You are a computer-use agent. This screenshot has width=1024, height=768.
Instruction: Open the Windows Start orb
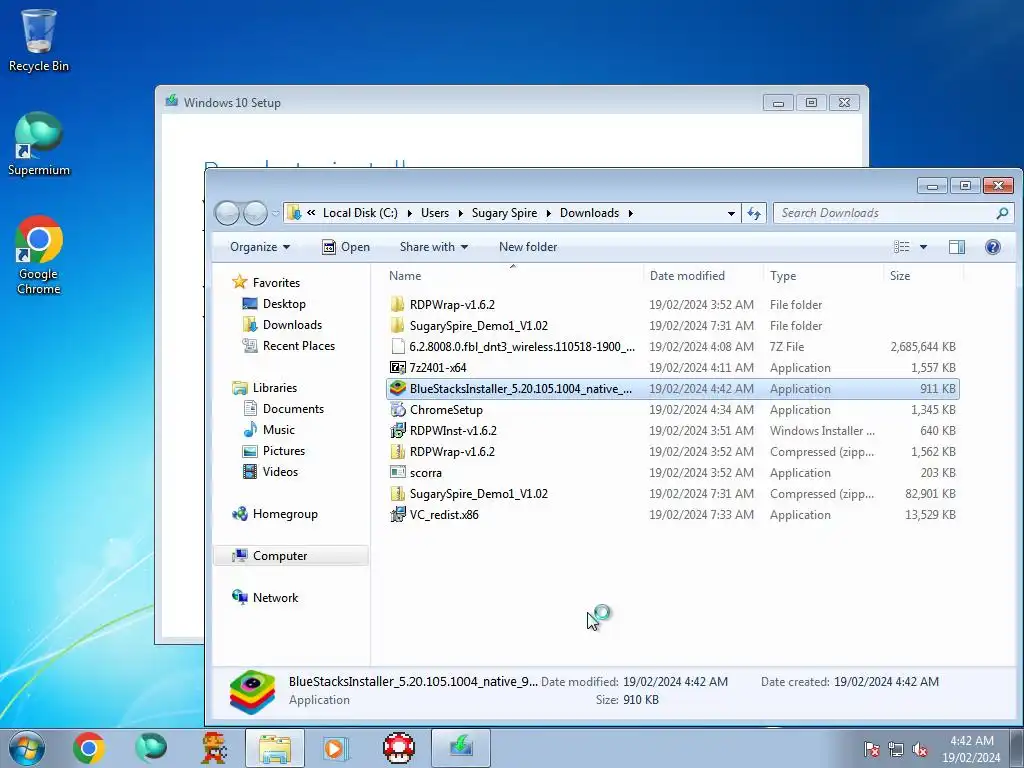coord(27,748)
